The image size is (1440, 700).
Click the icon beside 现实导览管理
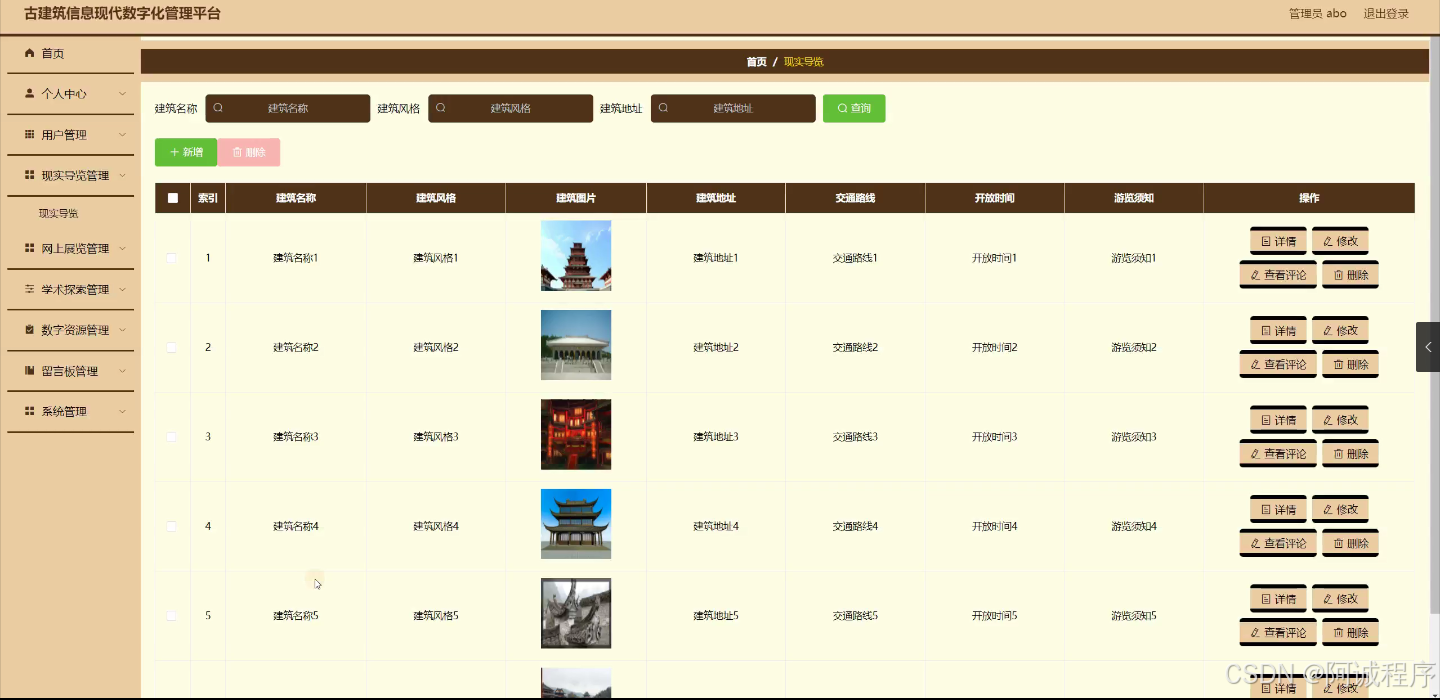[30, 175]
